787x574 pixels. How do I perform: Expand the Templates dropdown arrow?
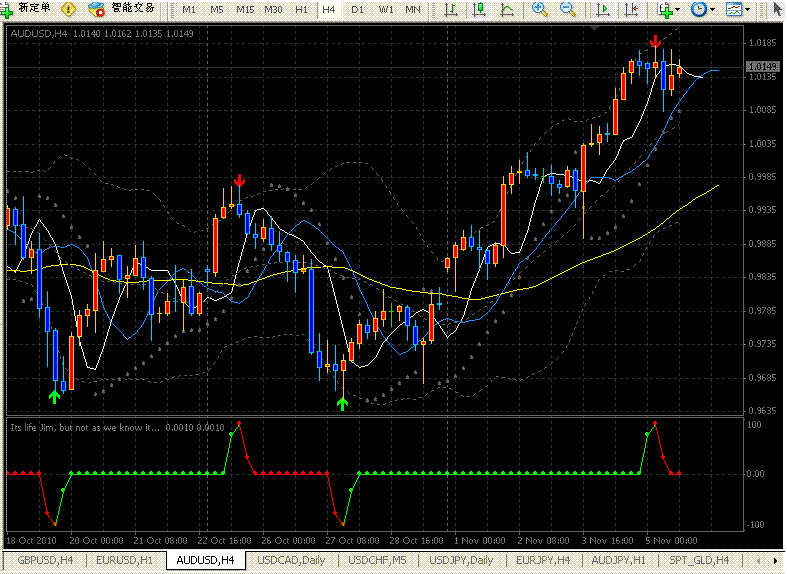[x=747, y=10]
